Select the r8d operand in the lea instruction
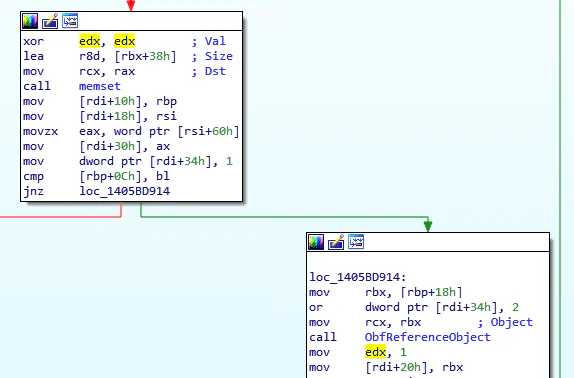 (x=89, y=56)
